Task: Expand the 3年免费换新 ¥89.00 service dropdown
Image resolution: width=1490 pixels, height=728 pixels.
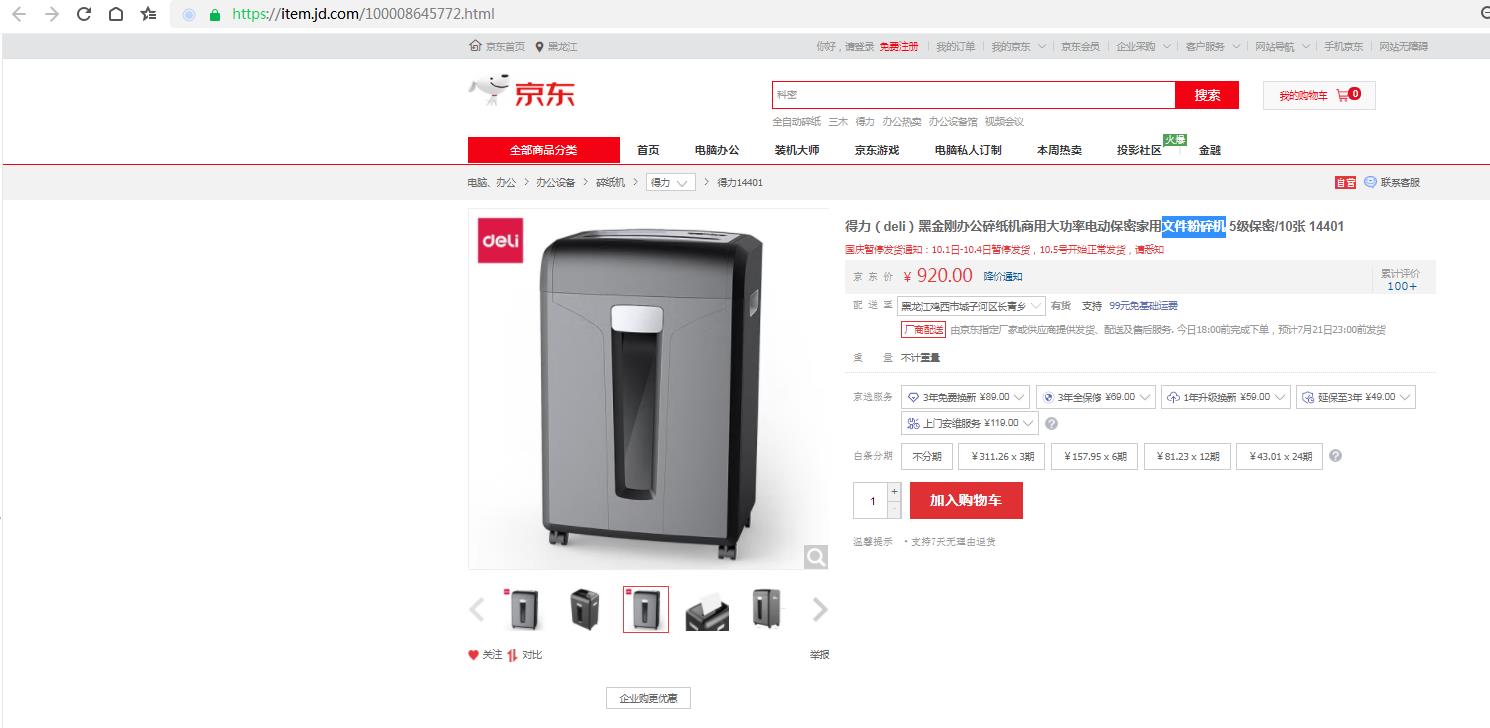Action: coord(965,397)
